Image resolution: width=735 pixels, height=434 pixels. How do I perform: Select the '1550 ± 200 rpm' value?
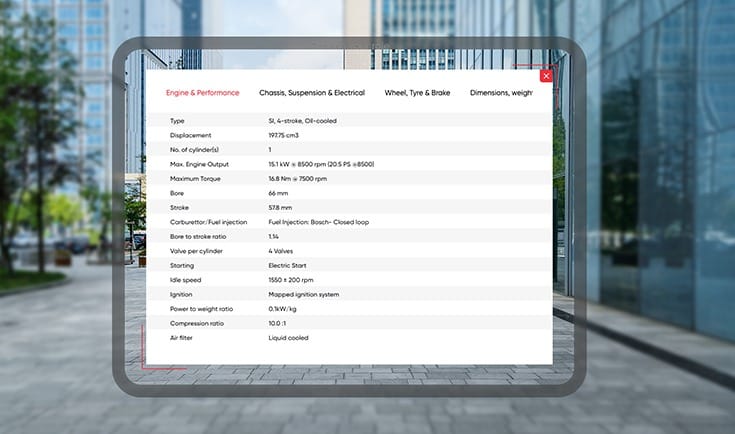291,280
